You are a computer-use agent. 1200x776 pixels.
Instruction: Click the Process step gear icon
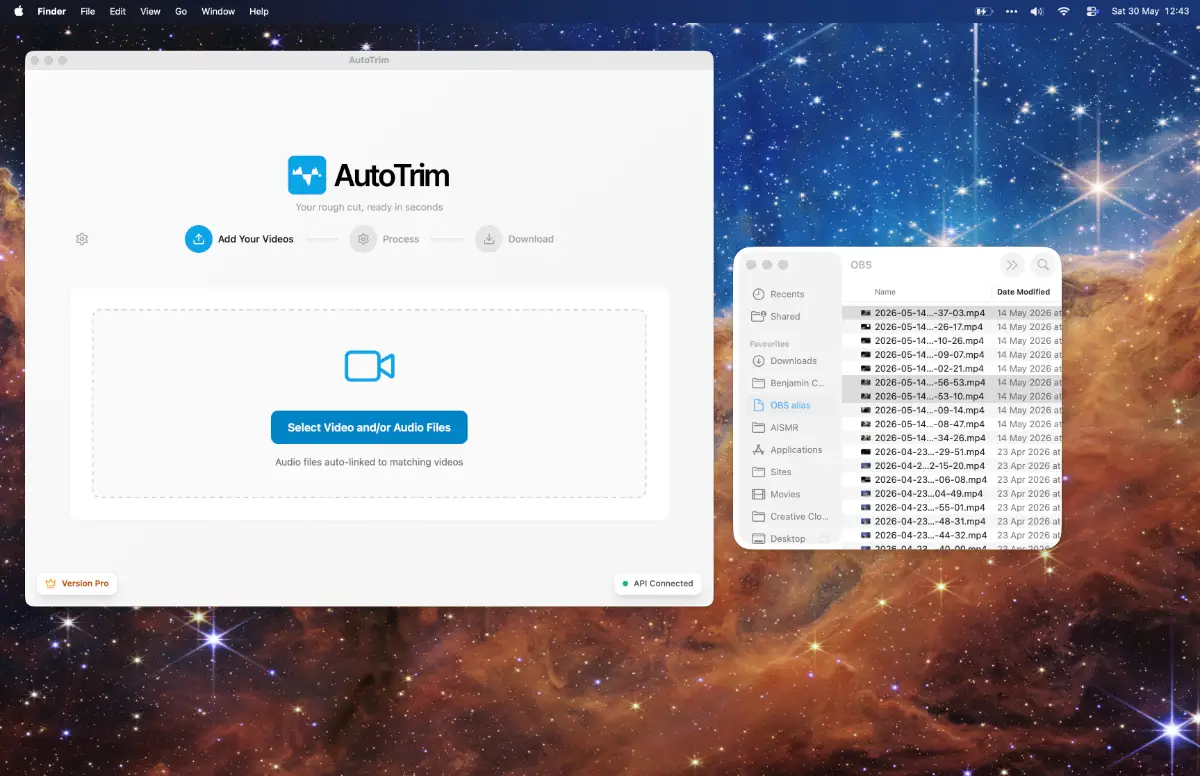tap(363, 239)
